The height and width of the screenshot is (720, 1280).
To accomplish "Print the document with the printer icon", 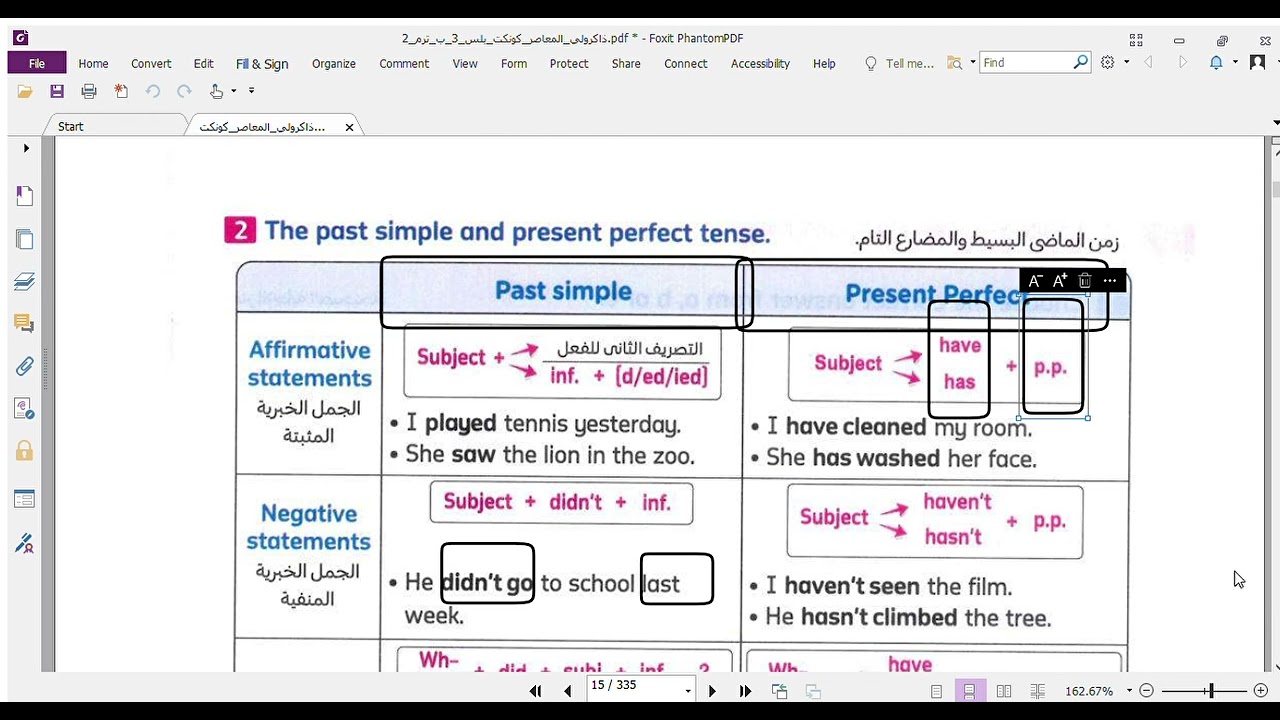I will point(89,91).
